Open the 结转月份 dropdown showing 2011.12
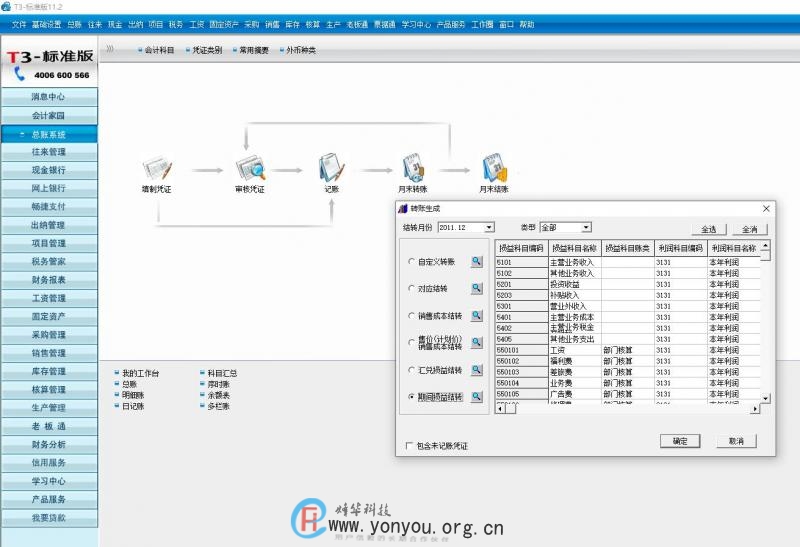 tap(489, 227)
